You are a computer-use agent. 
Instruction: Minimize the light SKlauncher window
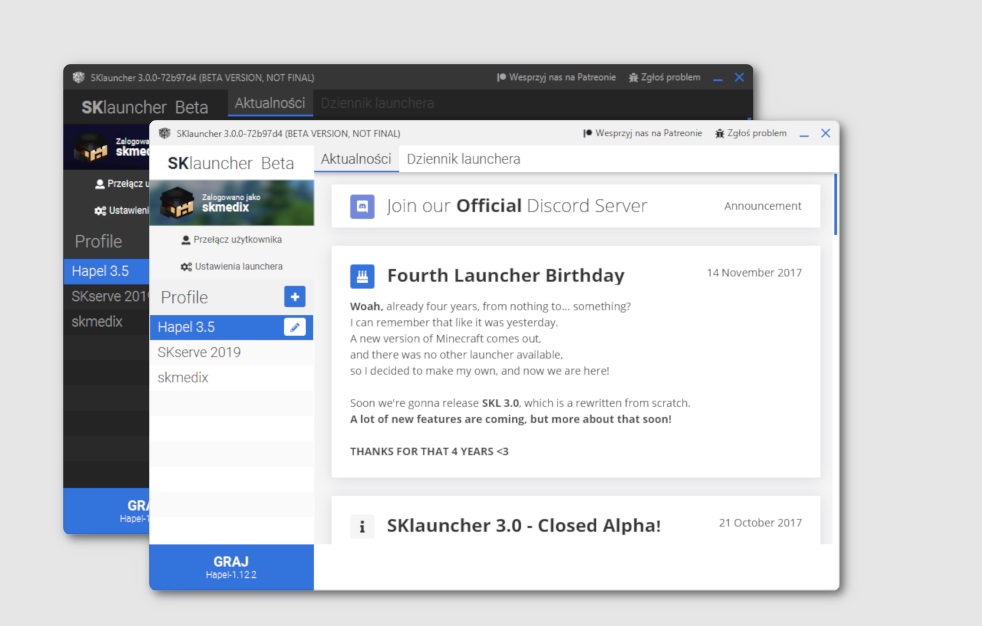804,134
